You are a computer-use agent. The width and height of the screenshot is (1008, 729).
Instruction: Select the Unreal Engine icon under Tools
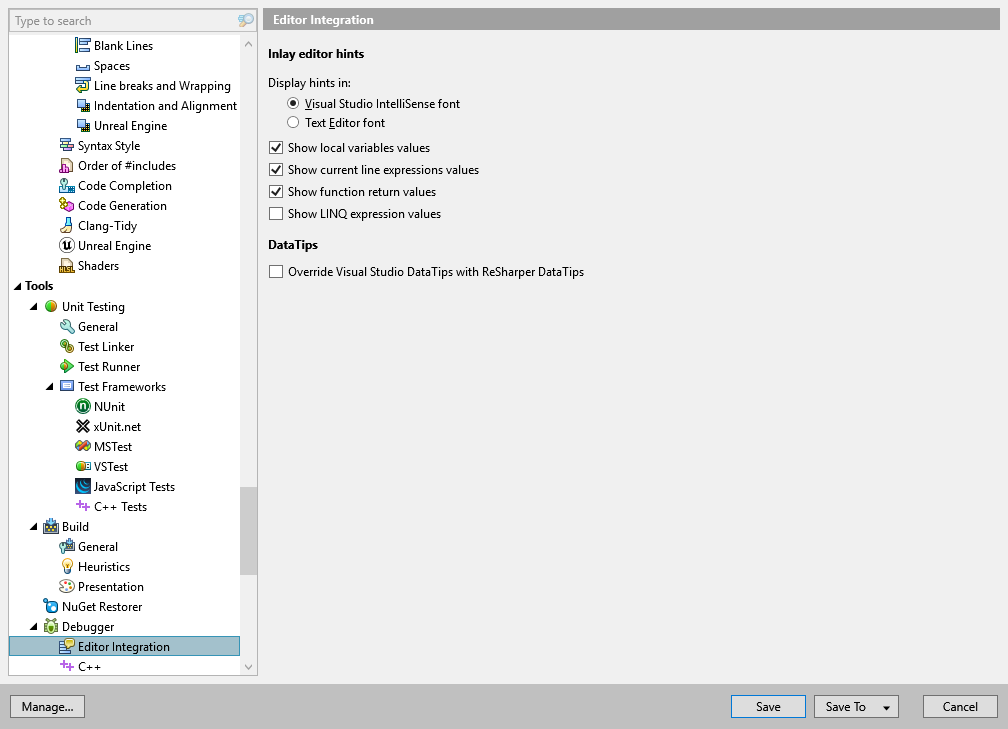click(x=65, y=245)
